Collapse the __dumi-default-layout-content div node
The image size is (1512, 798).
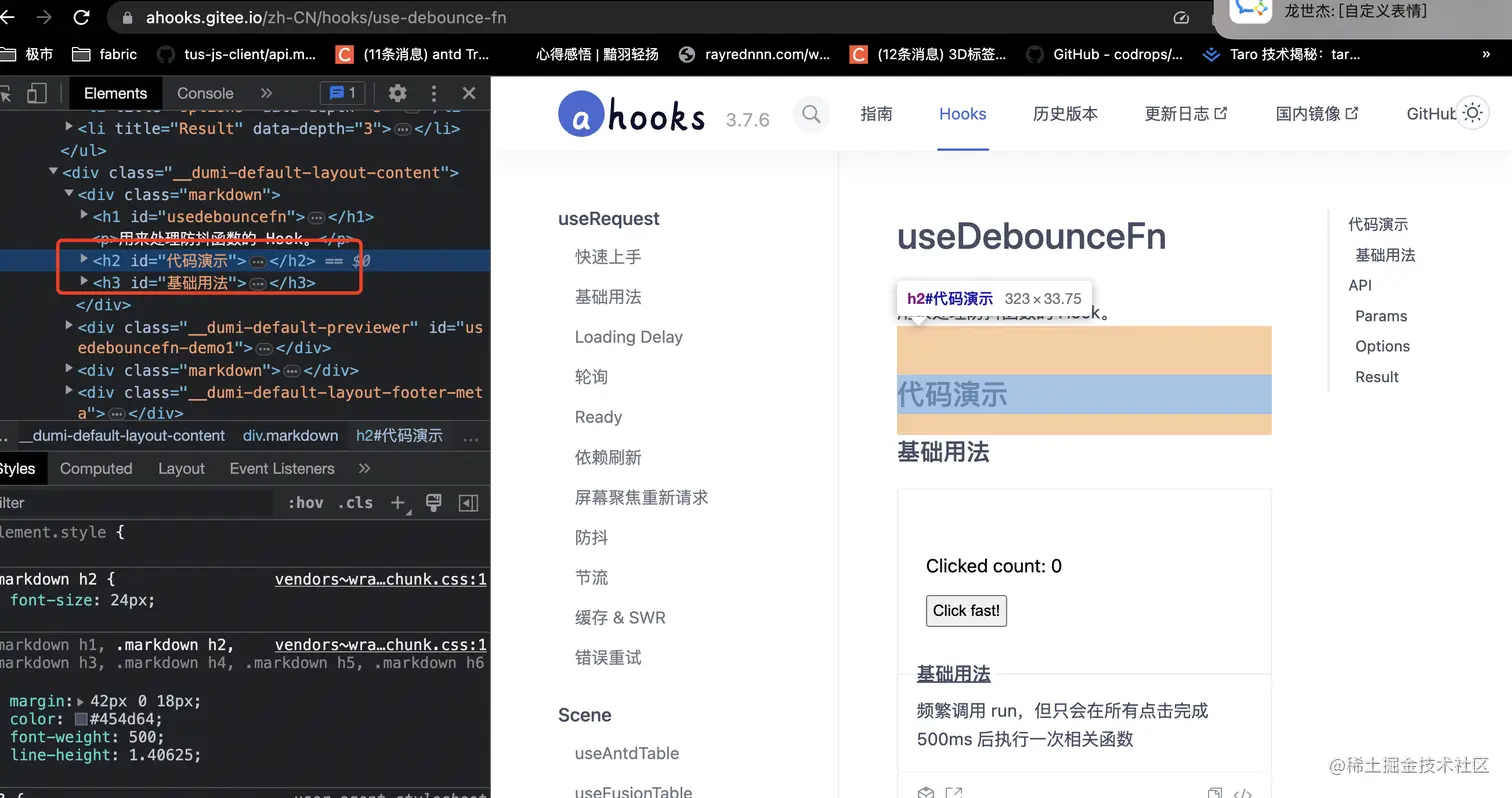click(53, 172)
